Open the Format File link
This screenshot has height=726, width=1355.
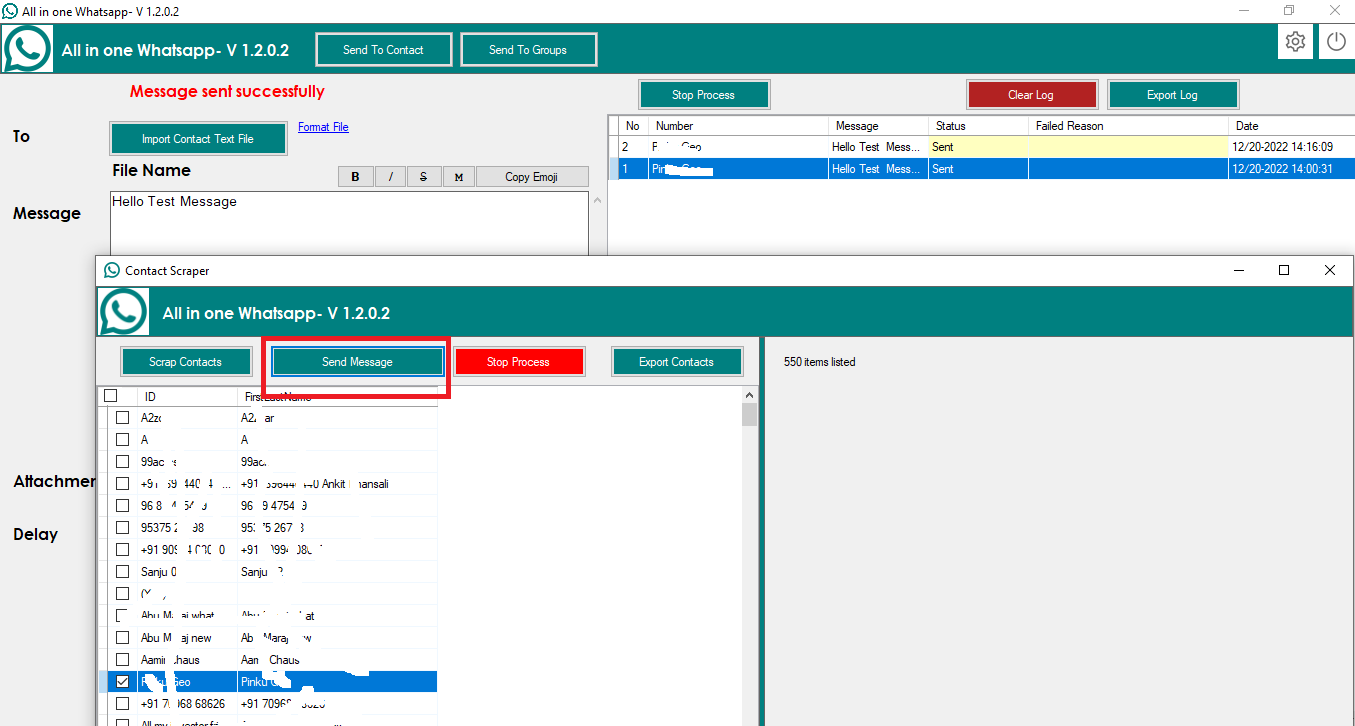[323, 127]
